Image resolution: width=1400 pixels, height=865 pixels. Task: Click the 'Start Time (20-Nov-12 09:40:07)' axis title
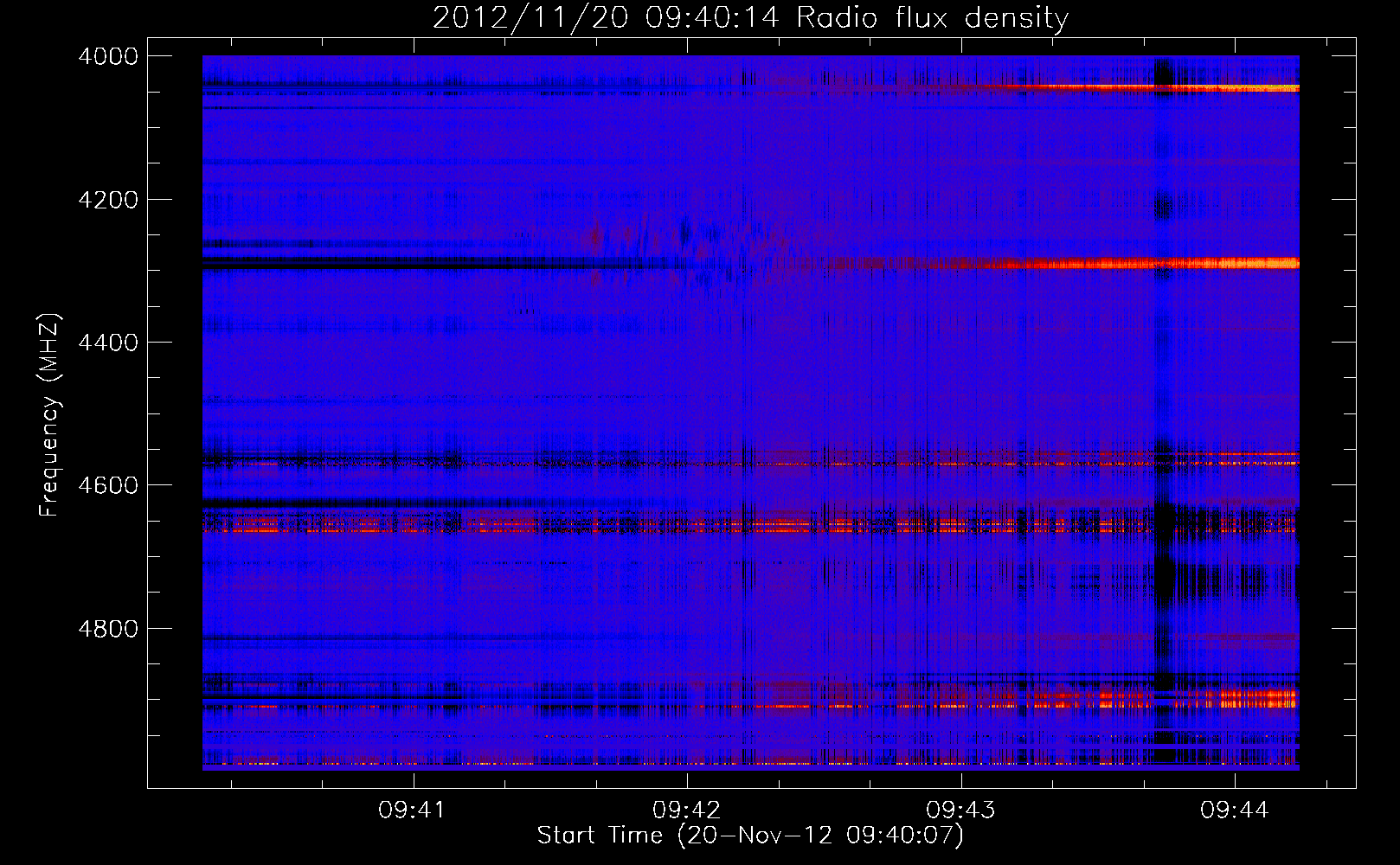pyautogui.click(x=750, y=836)
